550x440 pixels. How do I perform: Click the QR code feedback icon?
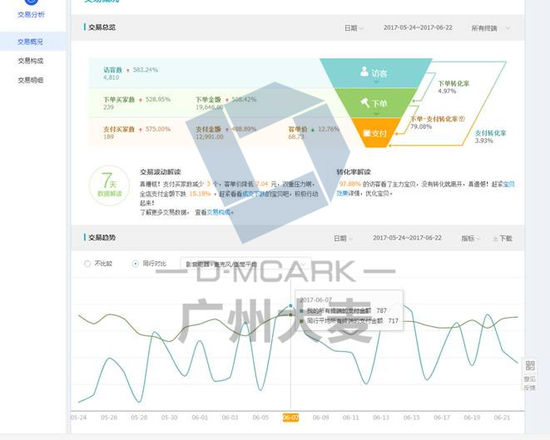tap(530, 366)
